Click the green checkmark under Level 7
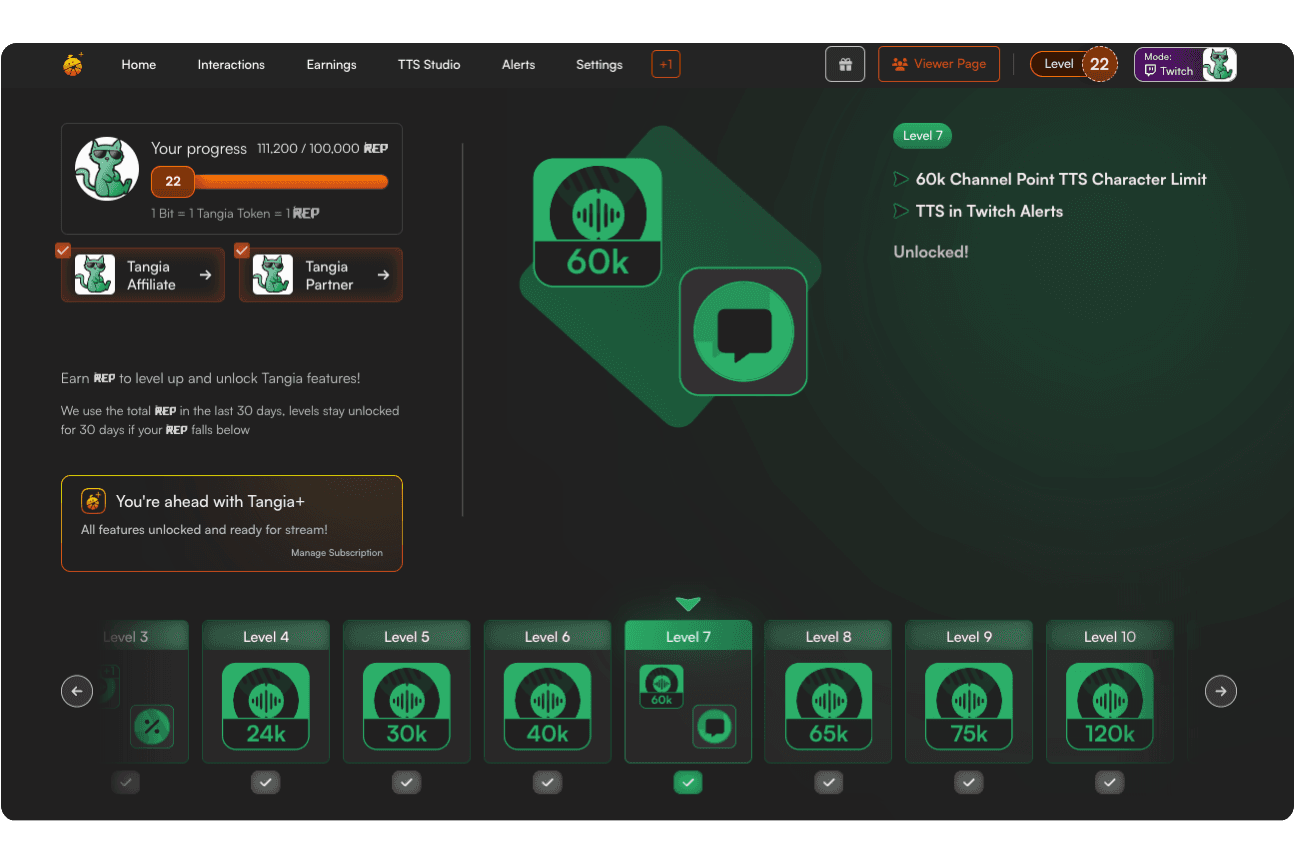Viewport: 1295px width, 864px height. [x=688, y=783]
